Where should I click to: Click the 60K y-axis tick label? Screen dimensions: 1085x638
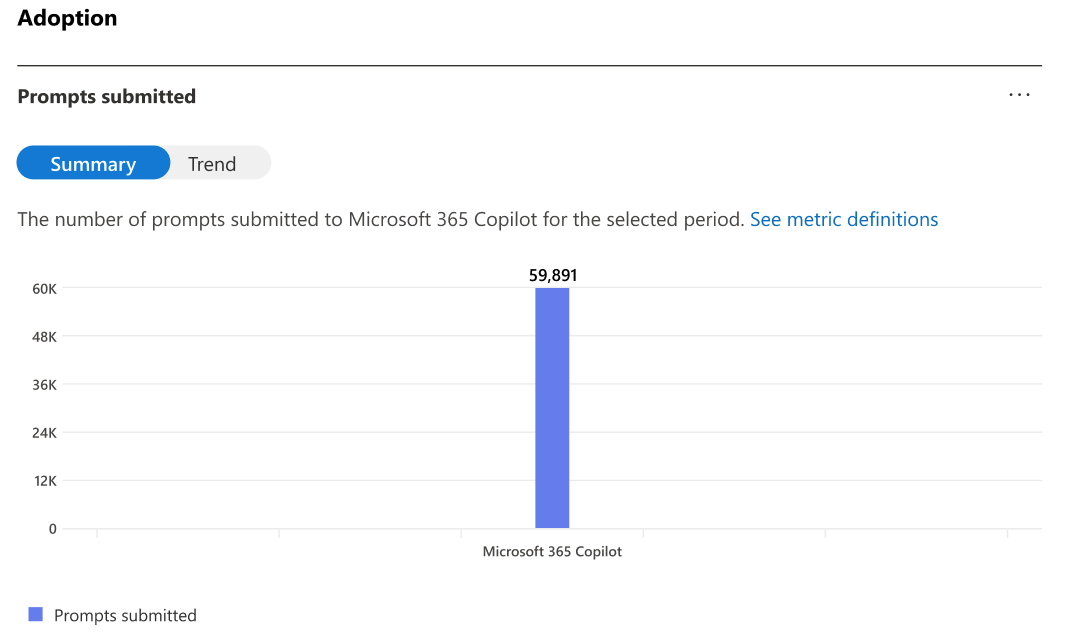tap(45, 289)
